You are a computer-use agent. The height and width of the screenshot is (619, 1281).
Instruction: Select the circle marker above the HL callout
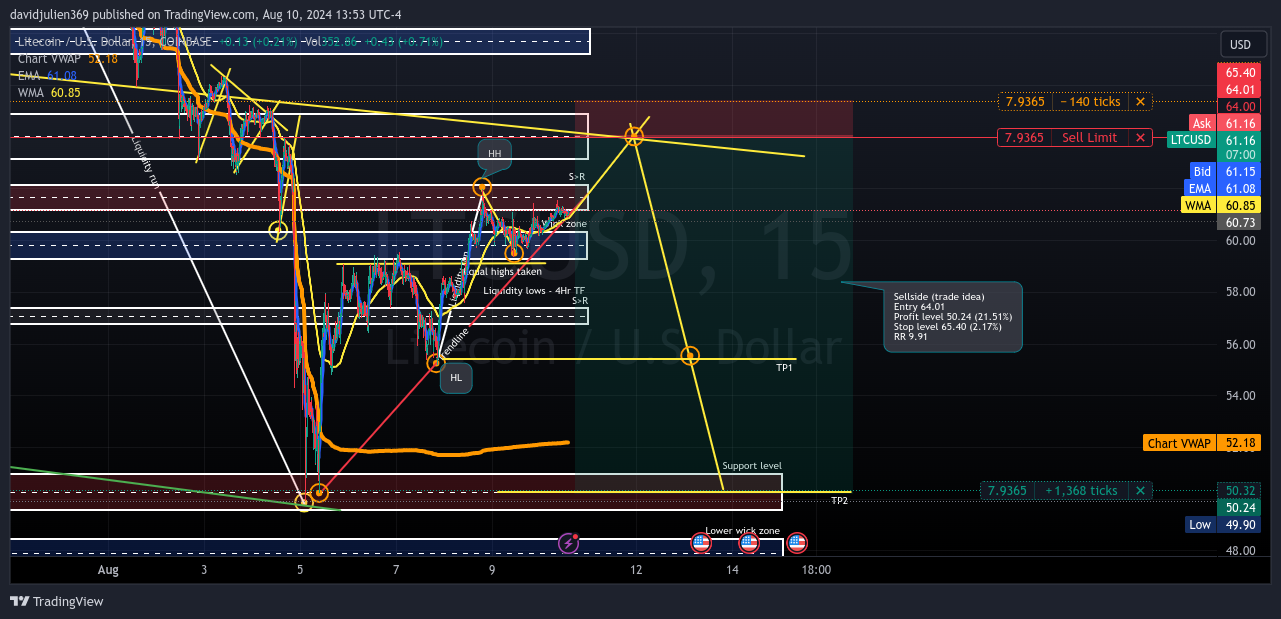click(435, 362)
